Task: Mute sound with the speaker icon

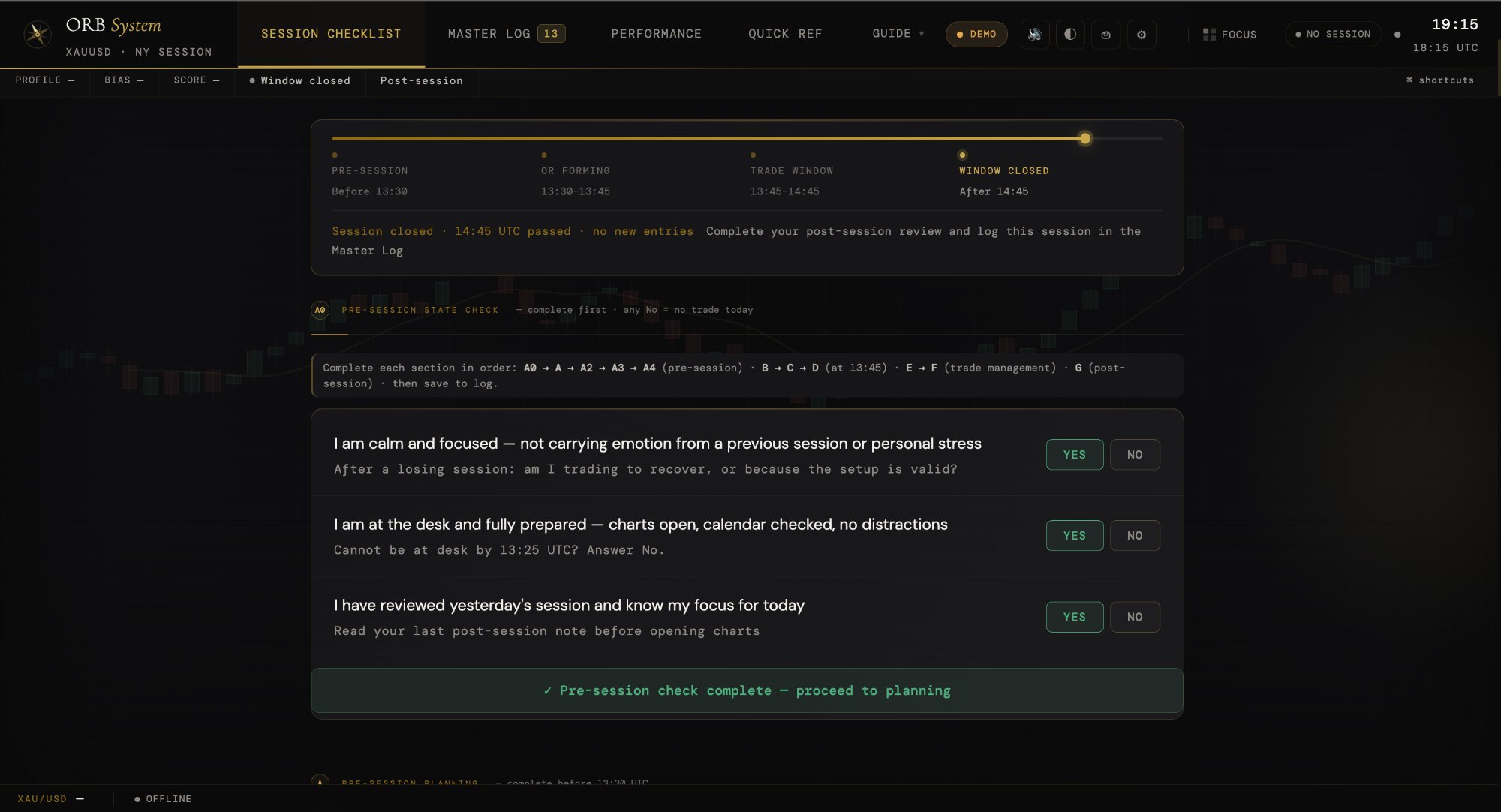Action: (x=1034, y=35)
